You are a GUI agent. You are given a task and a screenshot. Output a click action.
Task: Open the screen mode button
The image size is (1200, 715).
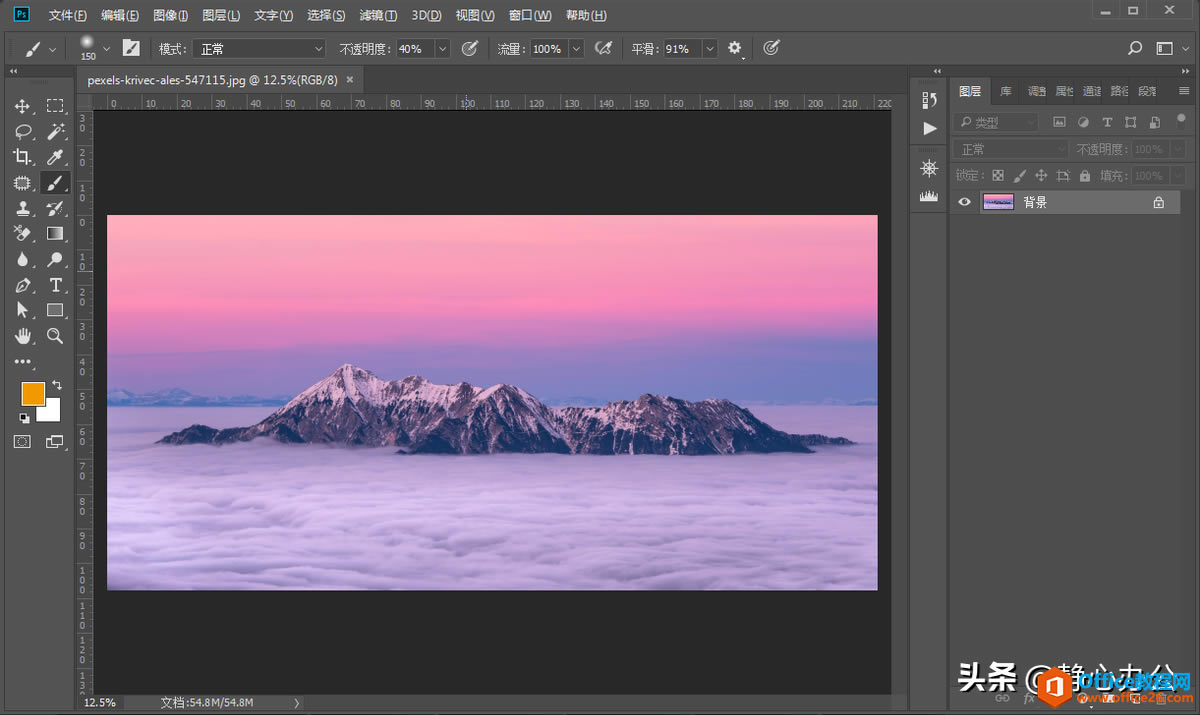pos(54,441)
